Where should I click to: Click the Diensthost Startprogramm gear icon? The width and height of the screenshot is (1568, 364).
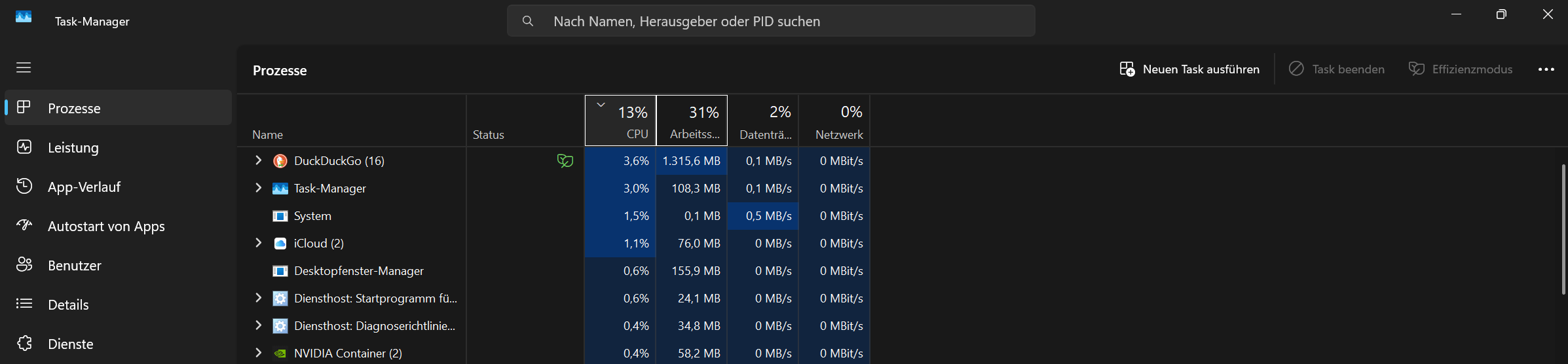[x=280, y=299]
